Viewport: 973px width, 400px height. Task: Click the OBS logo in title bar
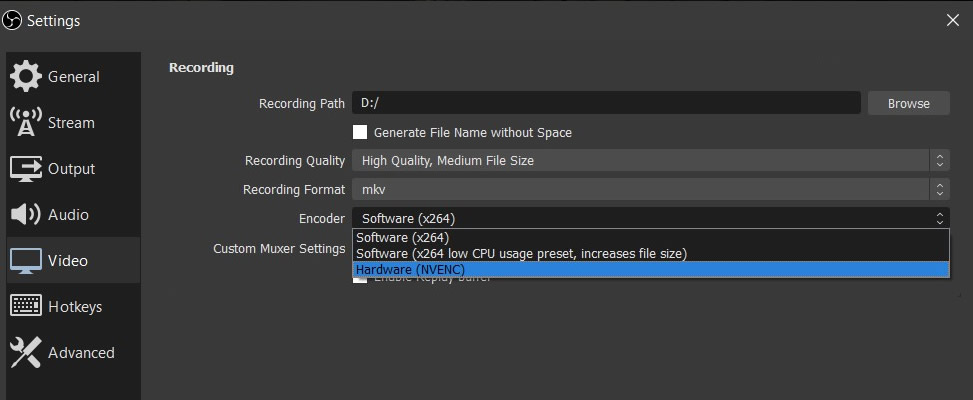(x=12, y=20)
